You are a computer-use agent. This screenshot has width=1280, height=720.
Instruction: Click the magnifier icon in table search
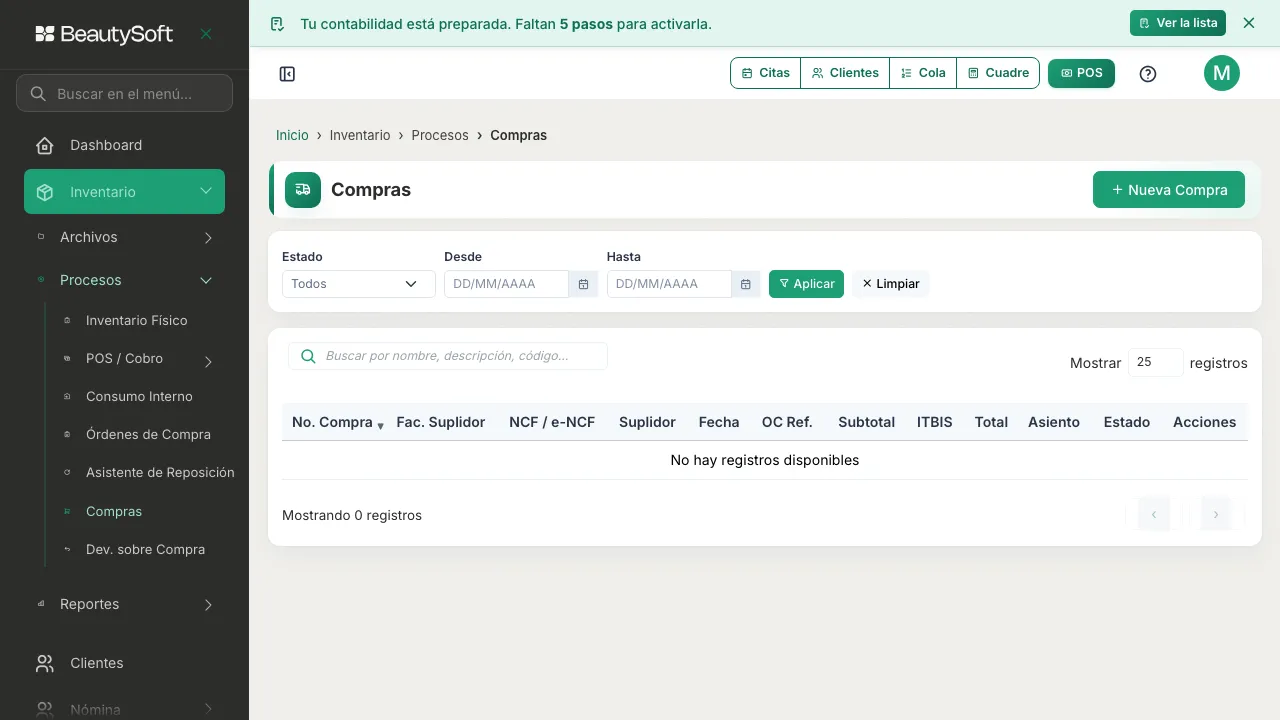[308, 356]
